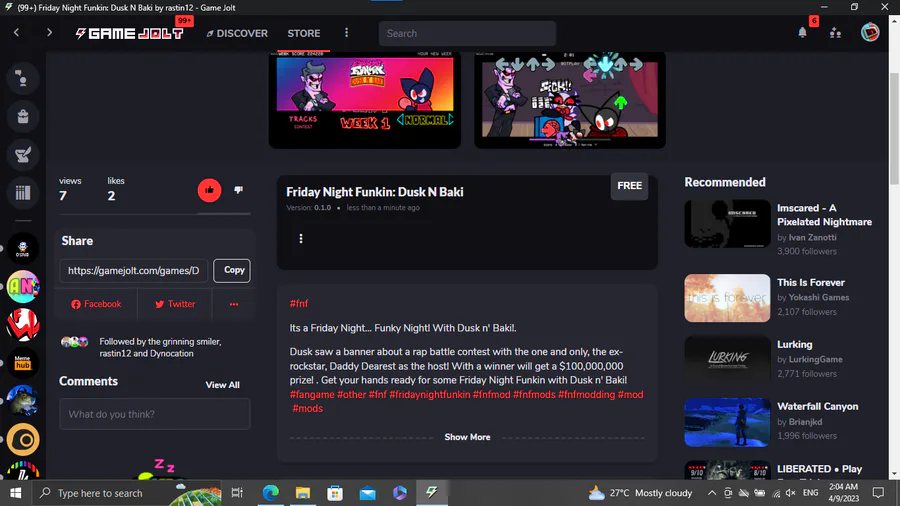Viewport: 900px width, 506px height.
Task: Open the top navigation more-options menu
Action: [x=346, y=33]
